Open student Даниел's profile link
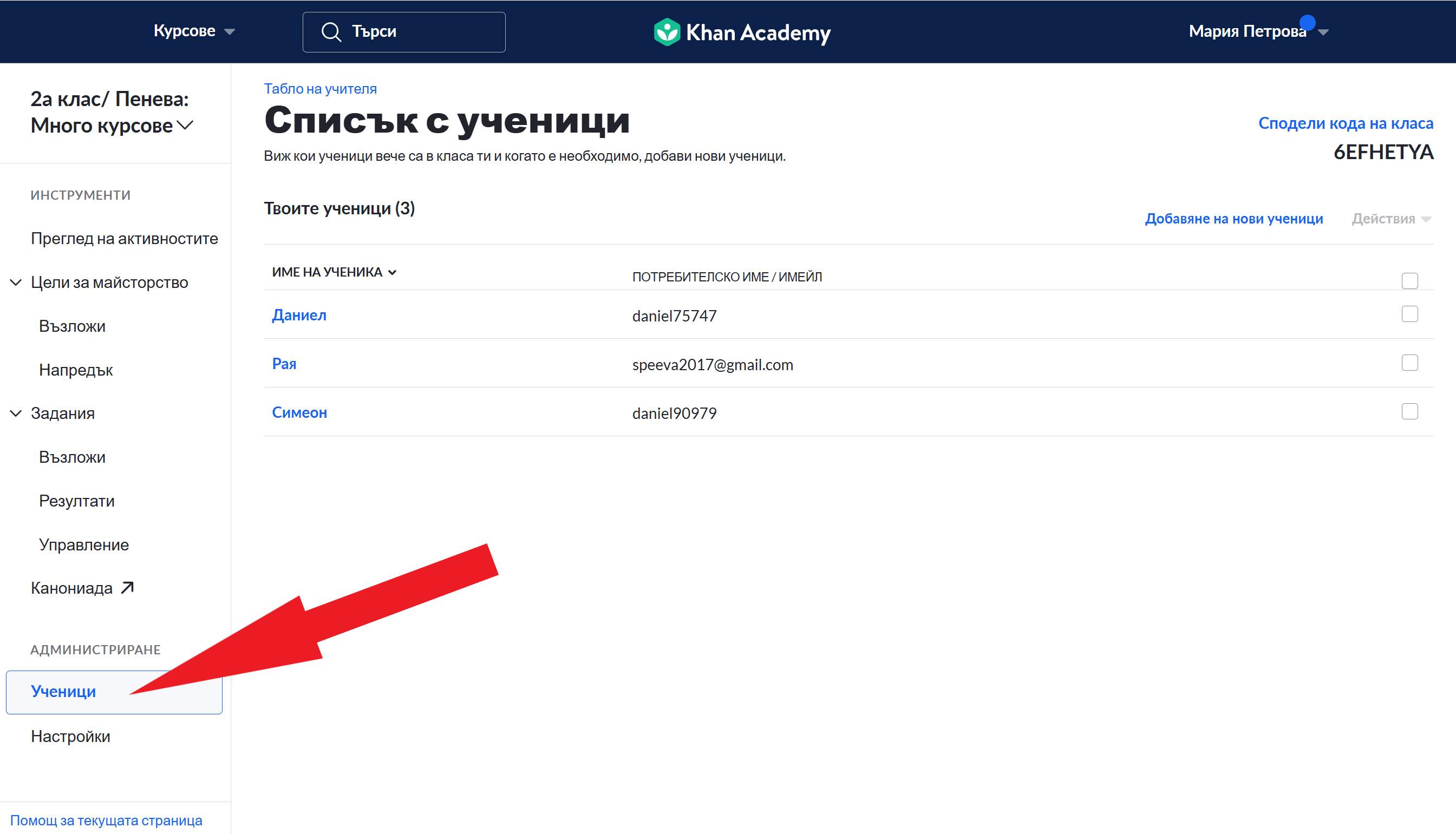Viewport: 1456px width, 834px height. coord(299,315)
